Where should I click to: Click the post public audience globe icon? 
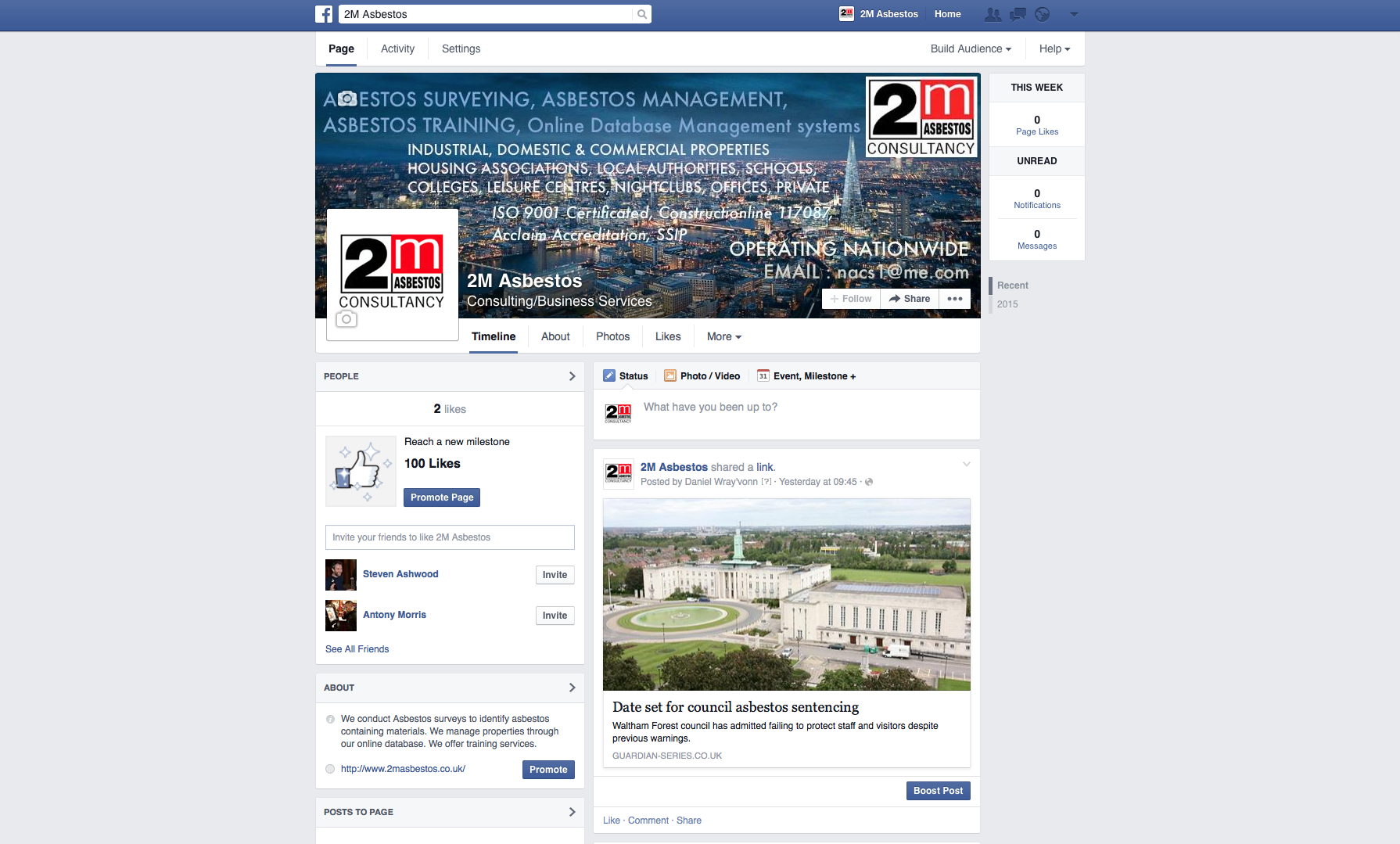(x=869, y=482)
